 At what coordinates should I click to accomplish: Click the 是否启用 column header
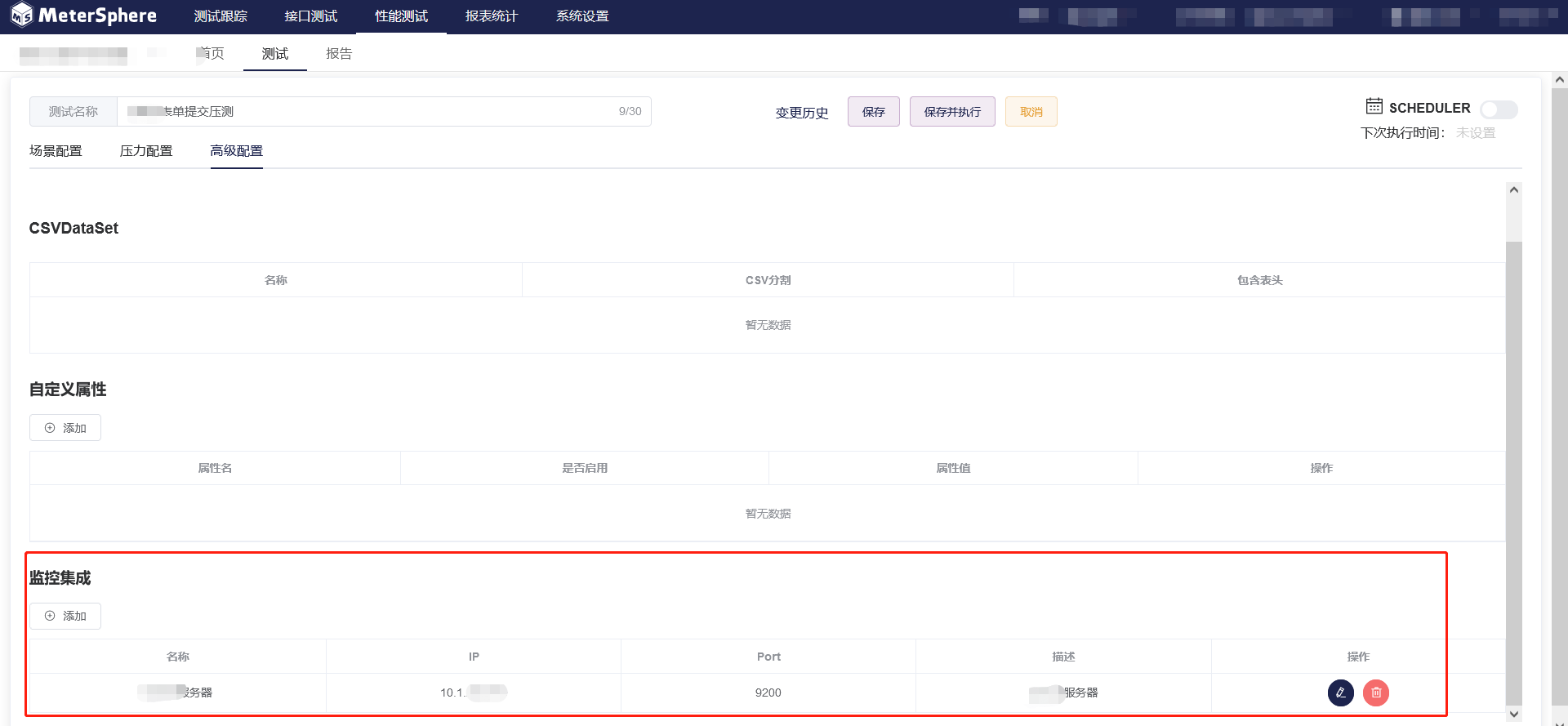point(585,468)
